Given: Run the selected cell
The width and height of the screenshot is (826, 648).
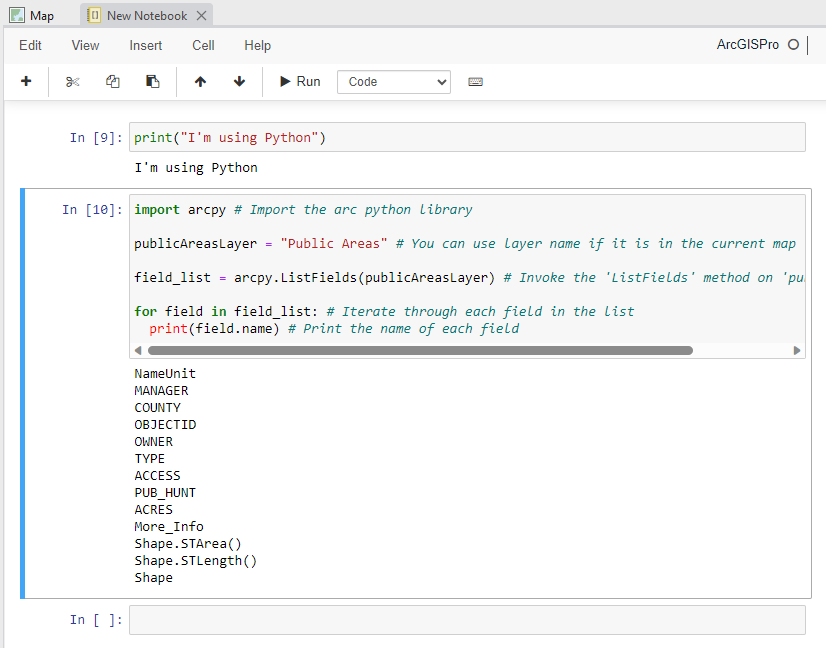Looking at the screenshot, I should (x=300, y=81).
